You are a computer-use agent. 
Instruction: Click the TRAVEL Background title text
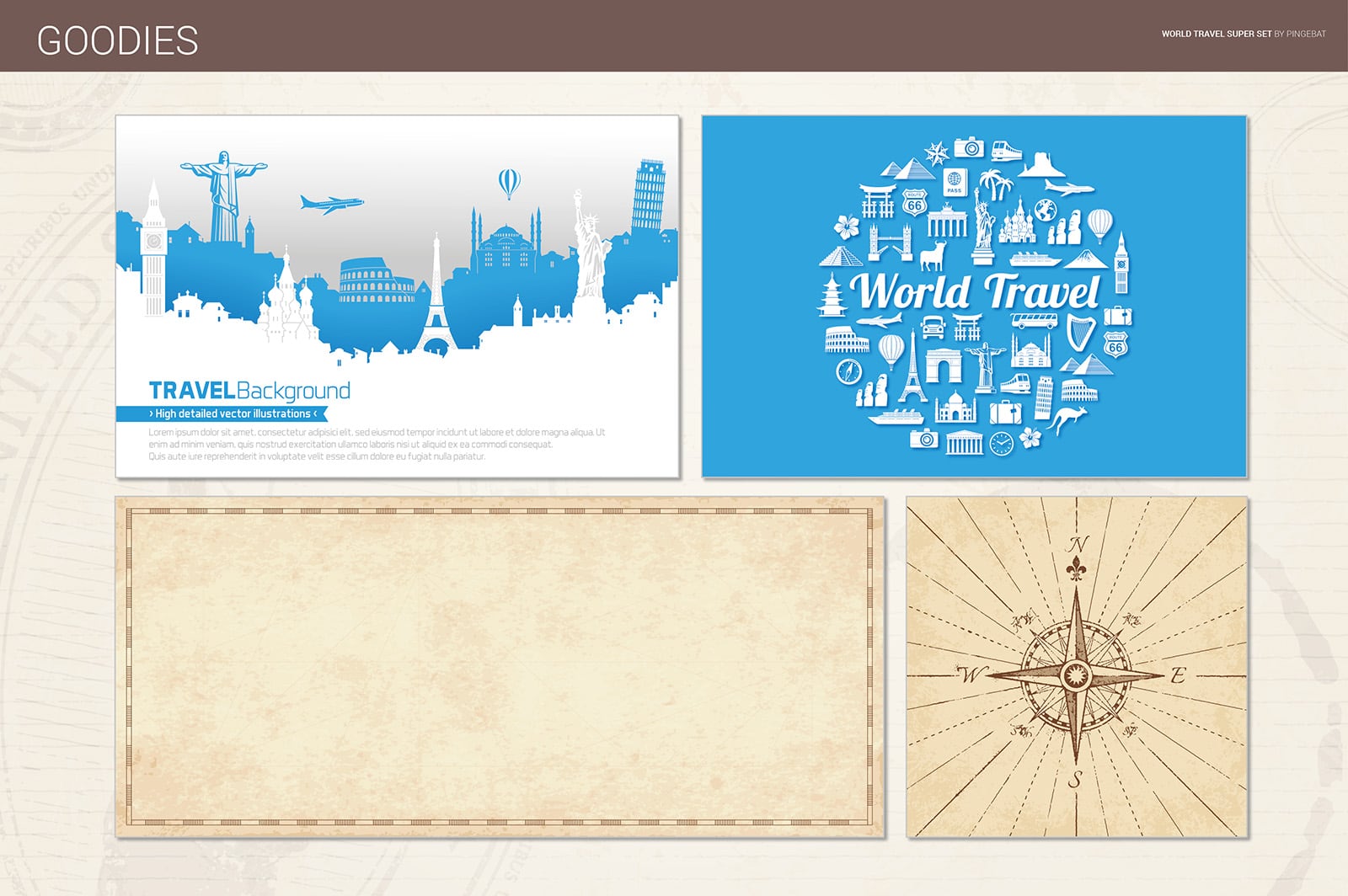pos(249,391)
